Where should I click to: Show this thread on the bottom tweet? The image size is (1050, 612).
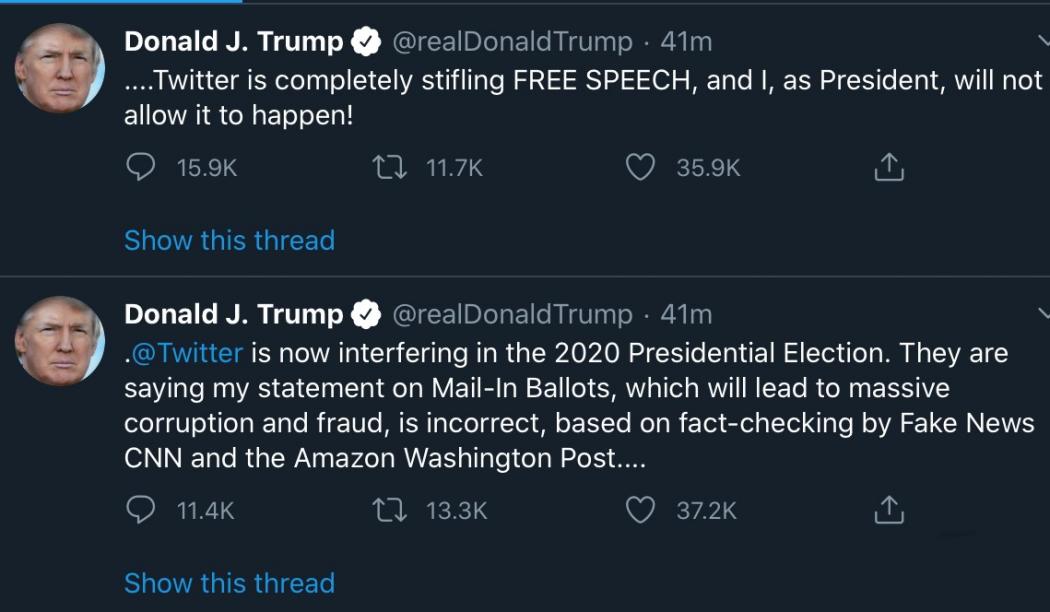click(229, 583)
